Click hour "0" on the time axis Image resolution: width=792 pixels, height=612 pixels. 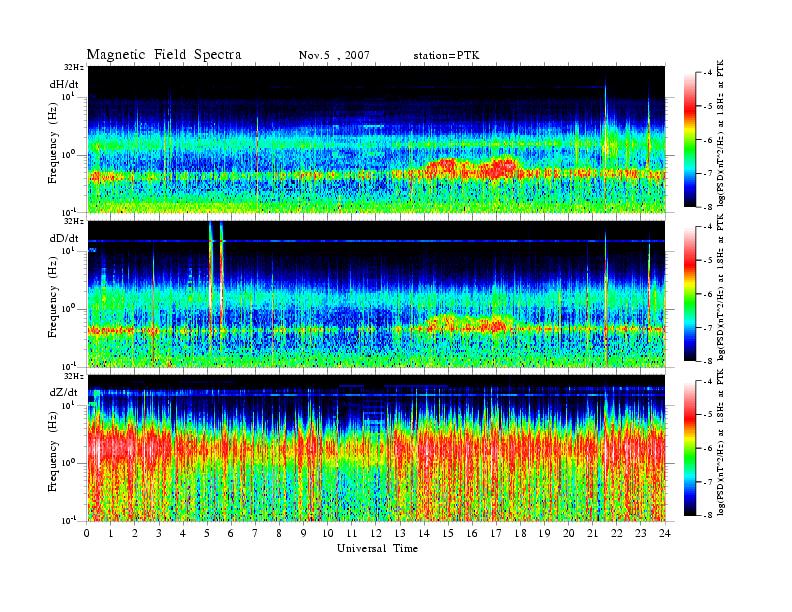87,533
